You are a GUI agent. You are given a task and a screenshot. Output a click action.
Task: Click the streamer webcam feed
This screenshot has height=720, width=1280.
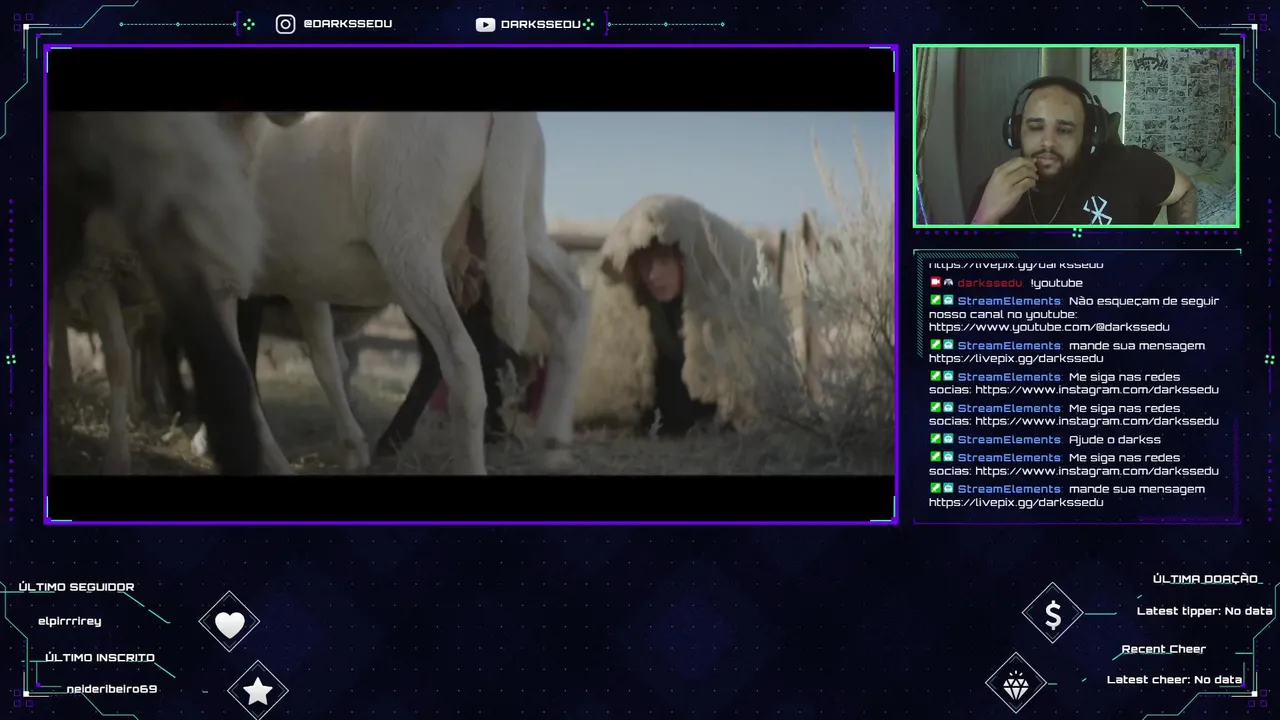(1076, 136)
